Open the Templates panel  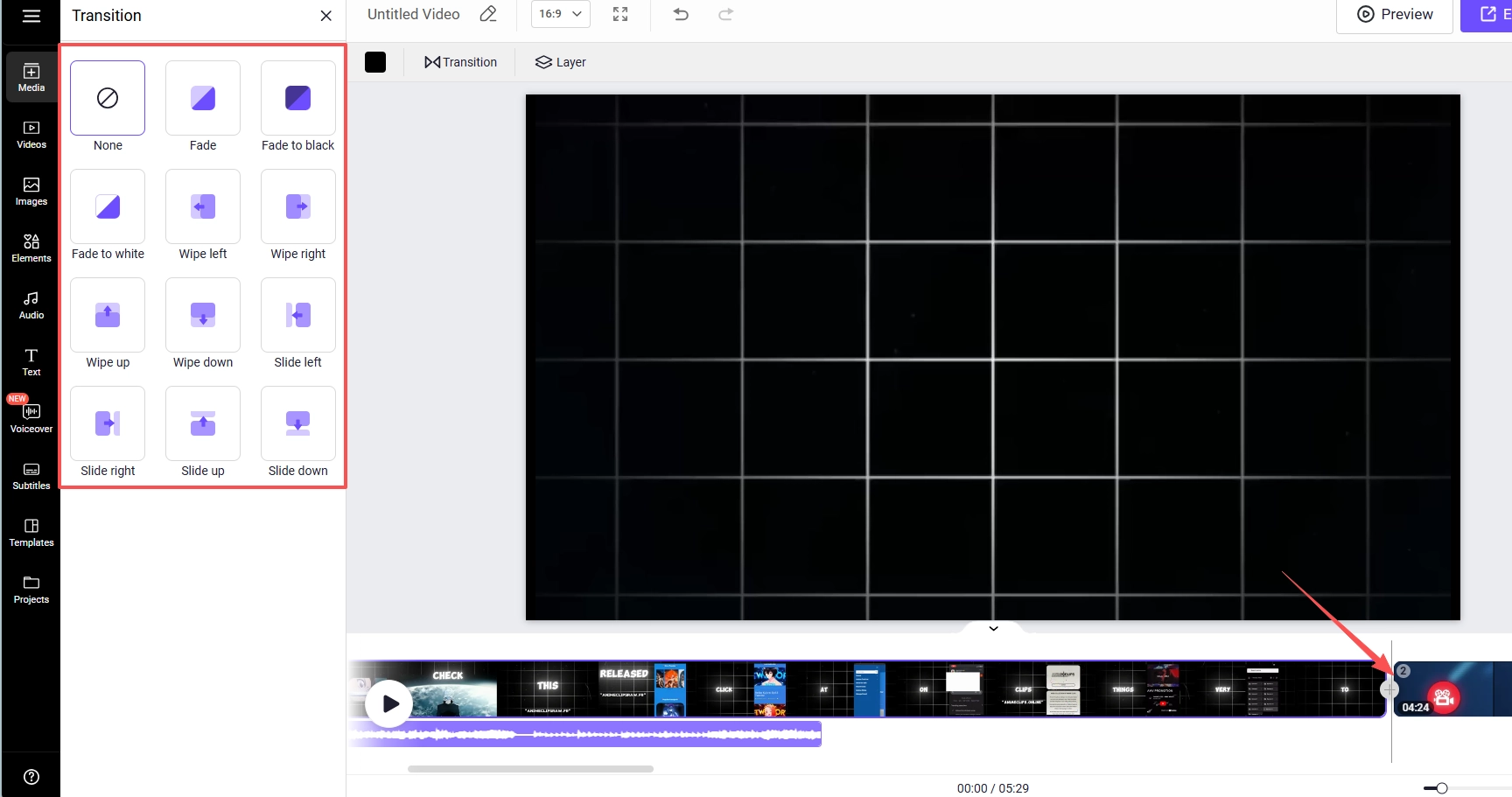tap(31, 532)
